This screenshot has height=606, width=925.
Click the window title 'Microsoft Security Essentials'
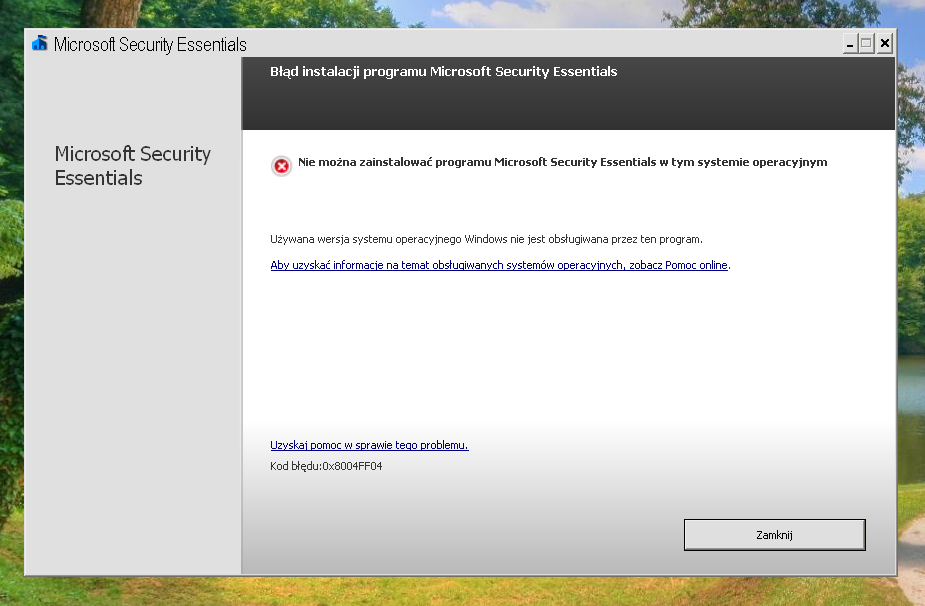(x=150, y=44)
